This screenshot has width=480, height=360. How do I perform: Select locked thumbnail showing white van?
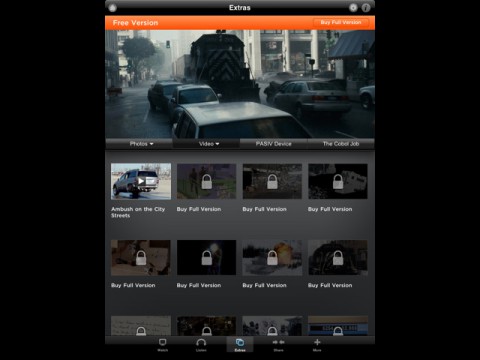pos(338,181)
